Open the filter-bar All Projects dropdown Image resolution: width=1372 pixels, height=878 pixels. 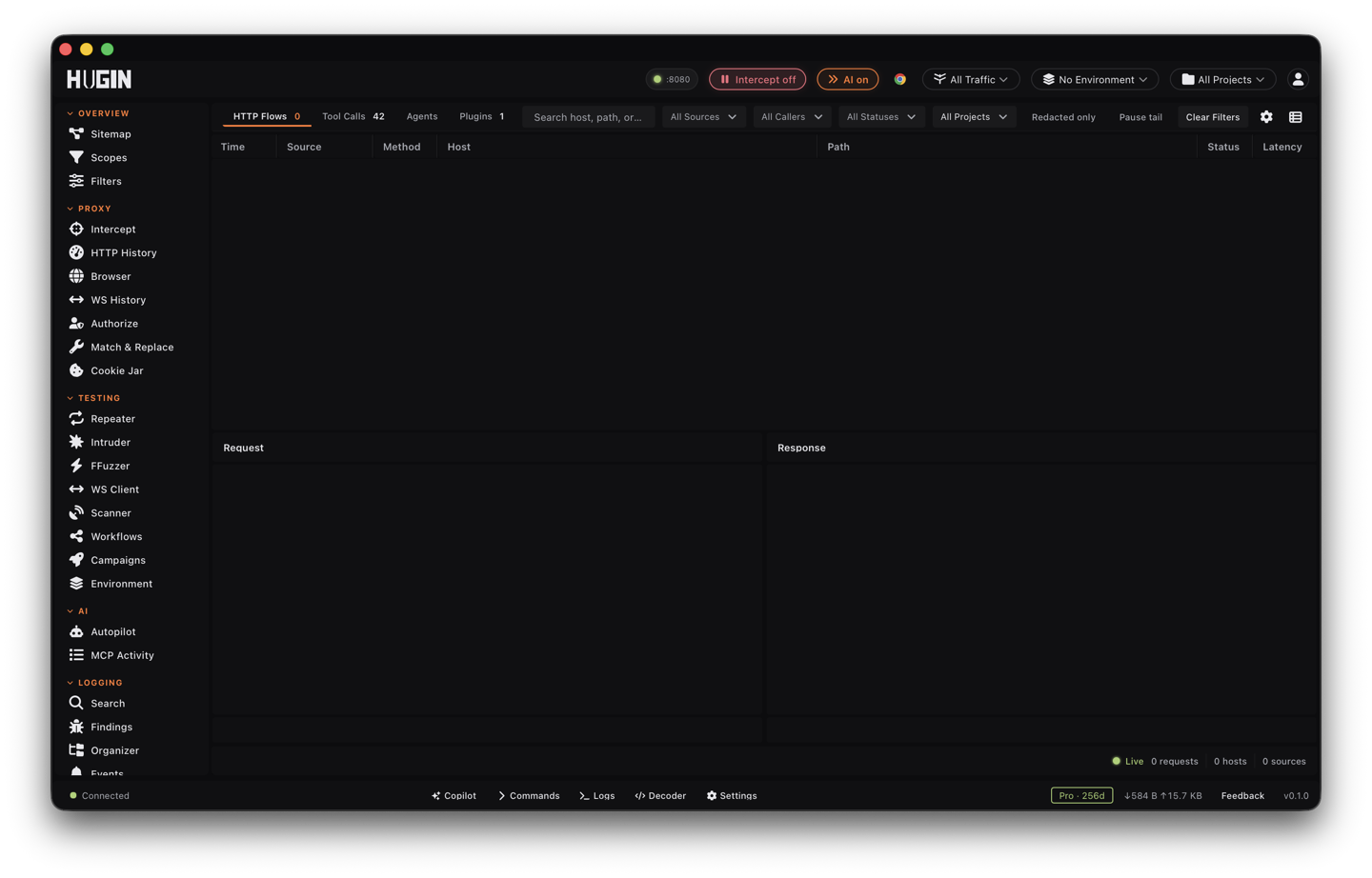click(x=974, y=117)
